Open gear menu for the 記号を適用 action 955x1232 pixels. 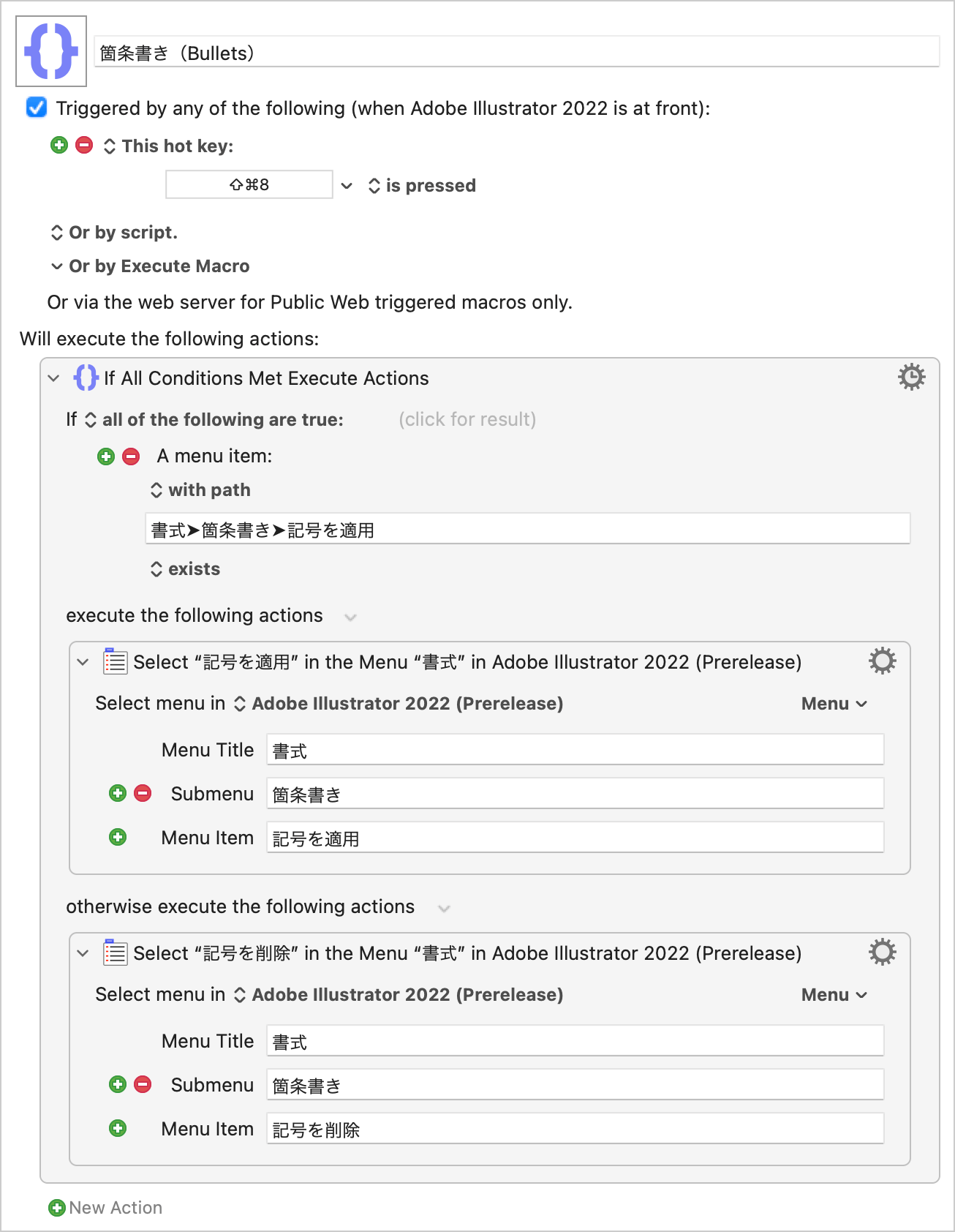click(882, 661)
